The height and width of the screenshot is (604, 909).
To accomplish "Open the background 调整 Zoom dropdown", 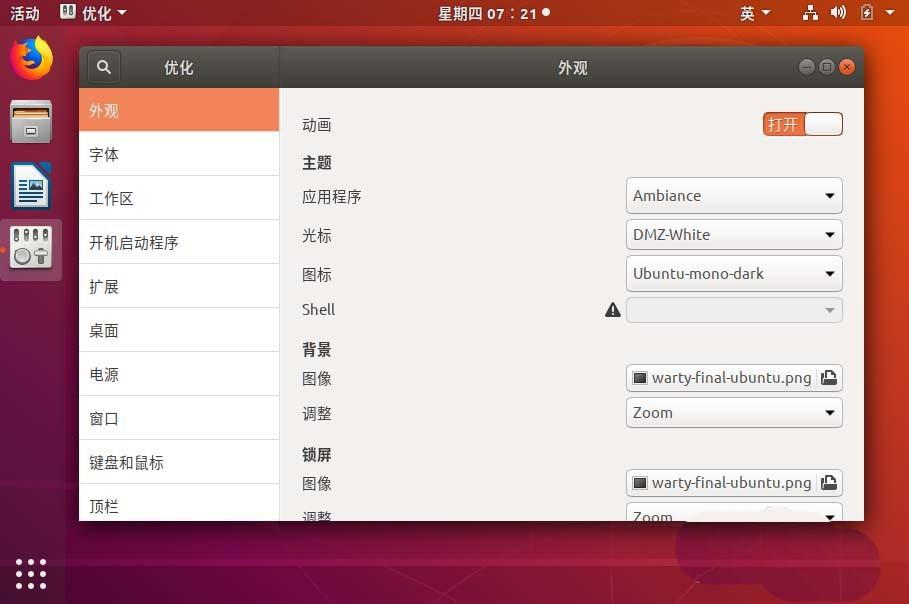I will pyautogui.click(x=733, y=412).
